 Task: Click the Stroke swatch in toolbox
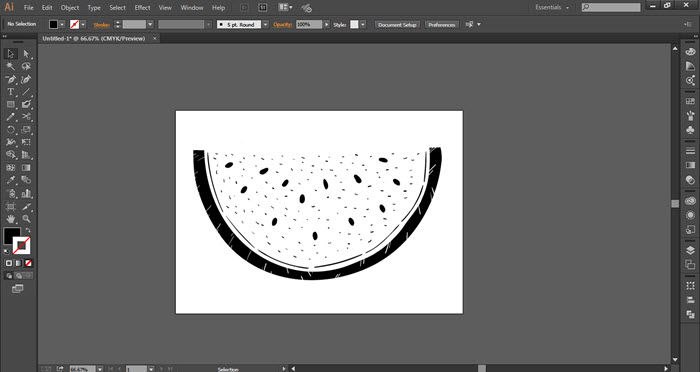pyautogui.click(x=22, y=245)
